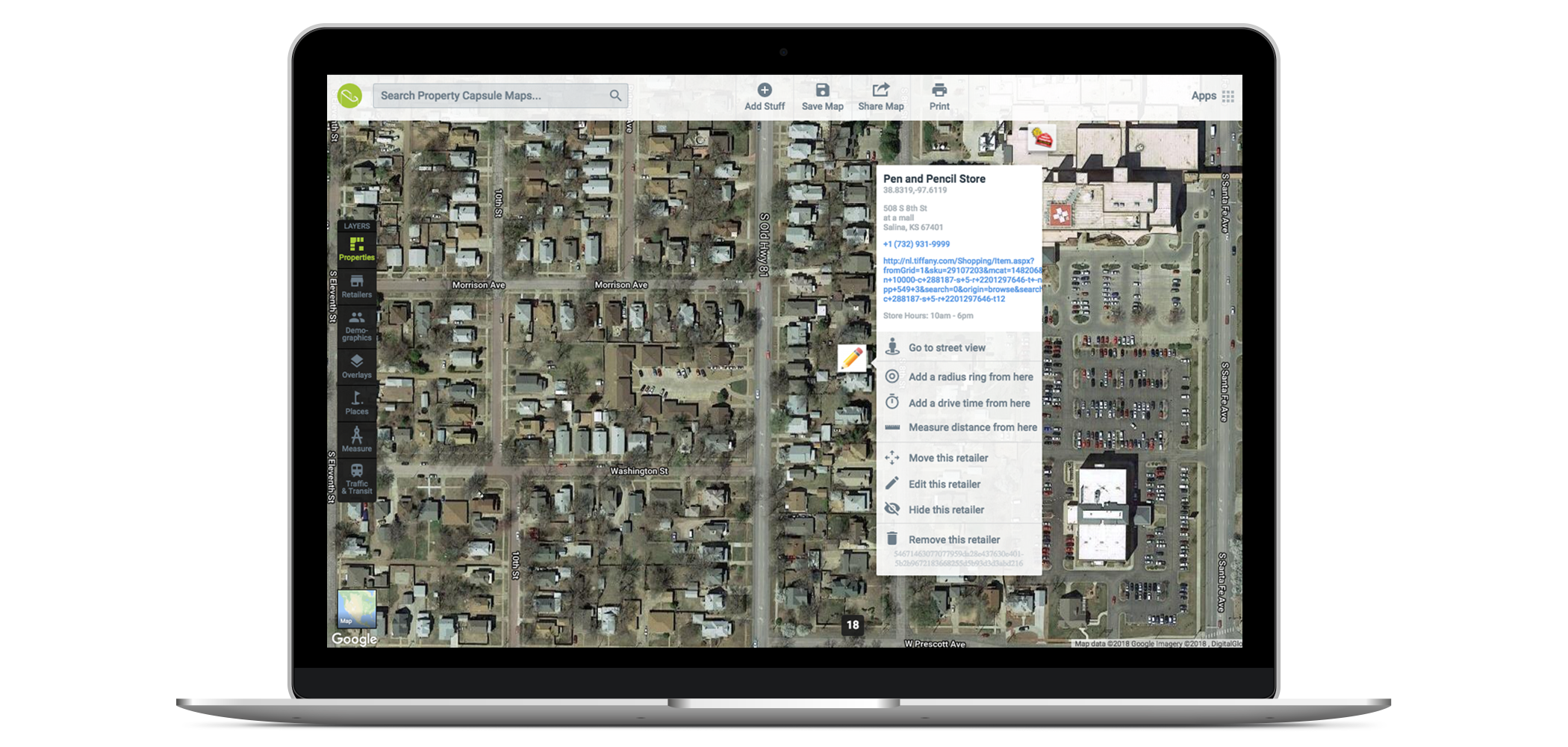Click the Add Stuff plus icon
The width and height of the screenshot is (1568, 747).
(764, 90)
